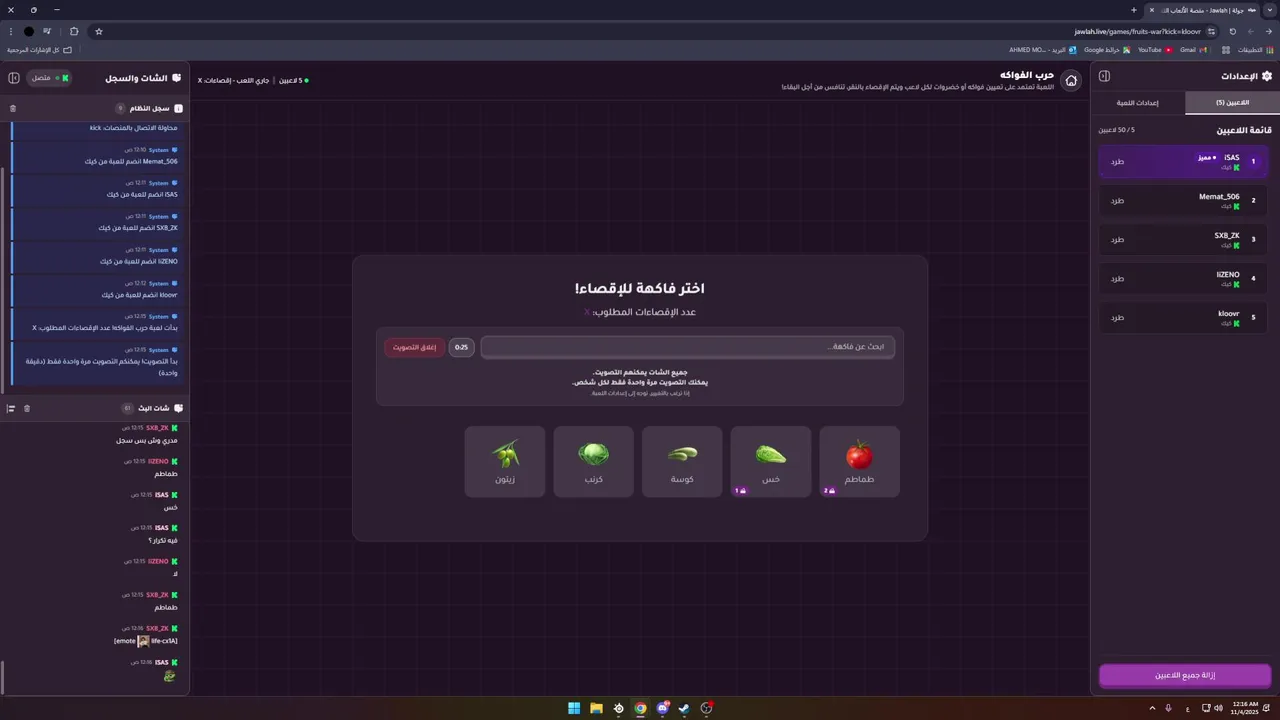Click the 61 message count badge

click(127, 408)
